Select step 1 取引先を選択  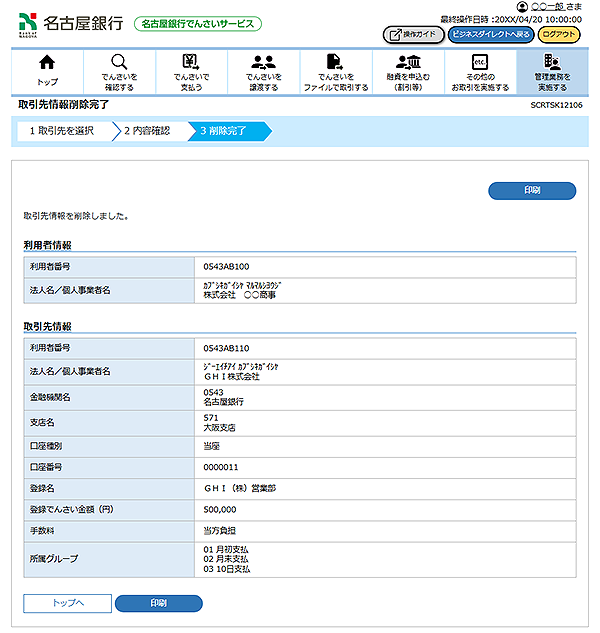tap(61, 130)
